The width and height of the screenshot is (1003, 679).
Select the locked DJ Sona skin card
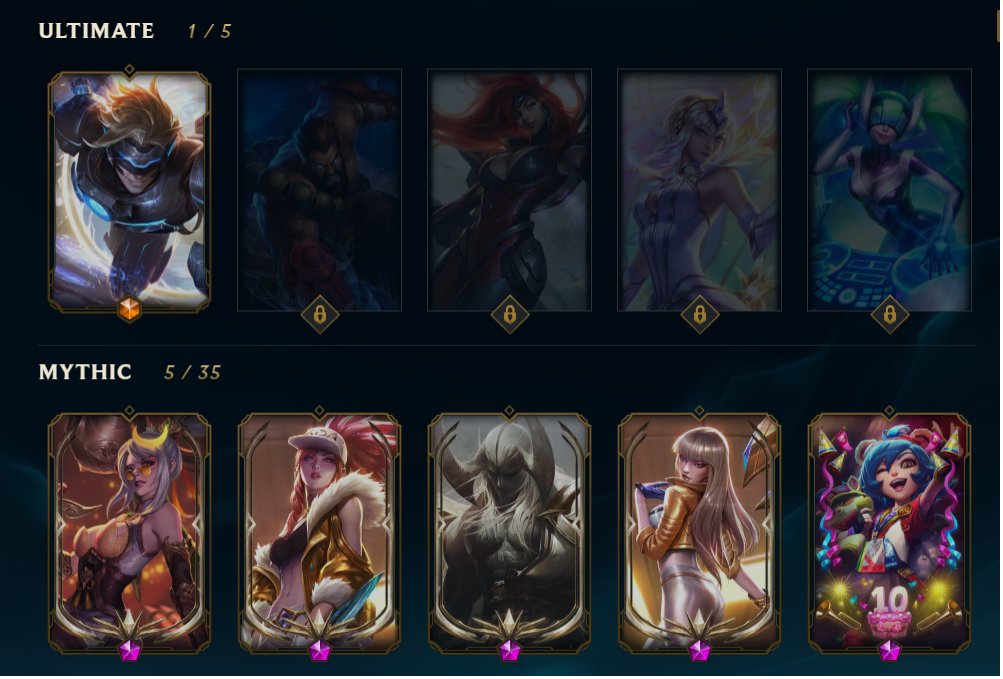(890, 190)
